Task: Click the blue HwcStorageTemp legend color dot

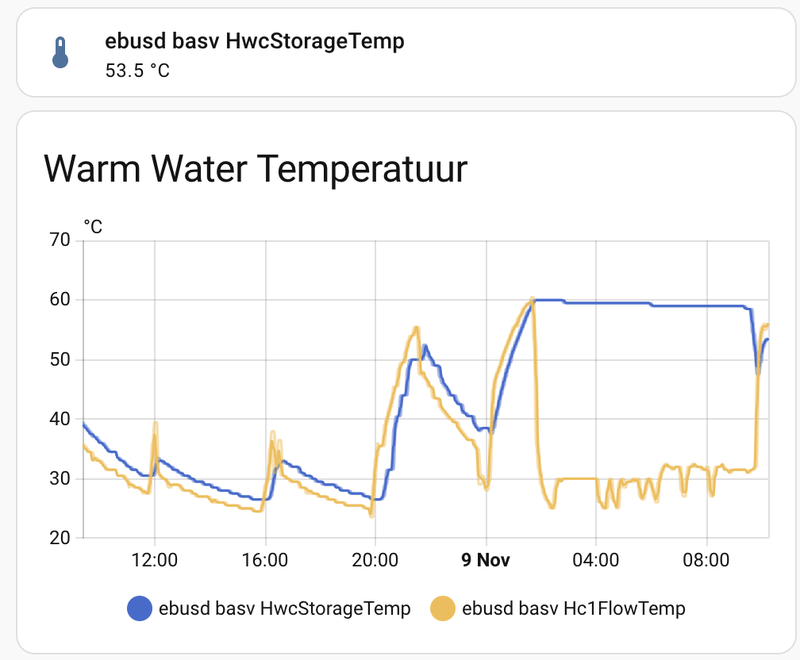Action: [140, 607]
